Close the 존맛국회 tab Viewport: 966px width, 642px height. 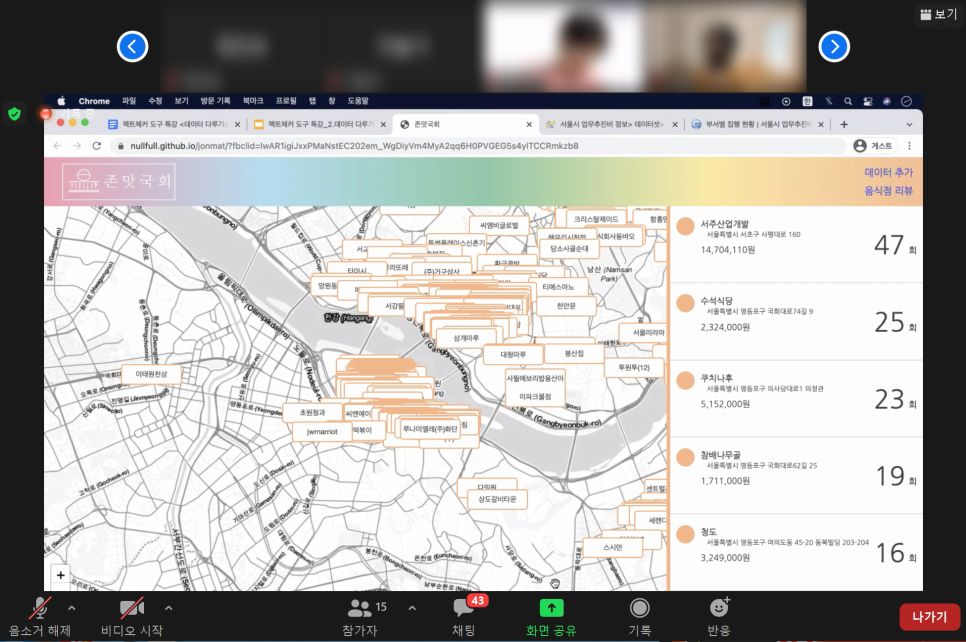(x=529, y=124)
